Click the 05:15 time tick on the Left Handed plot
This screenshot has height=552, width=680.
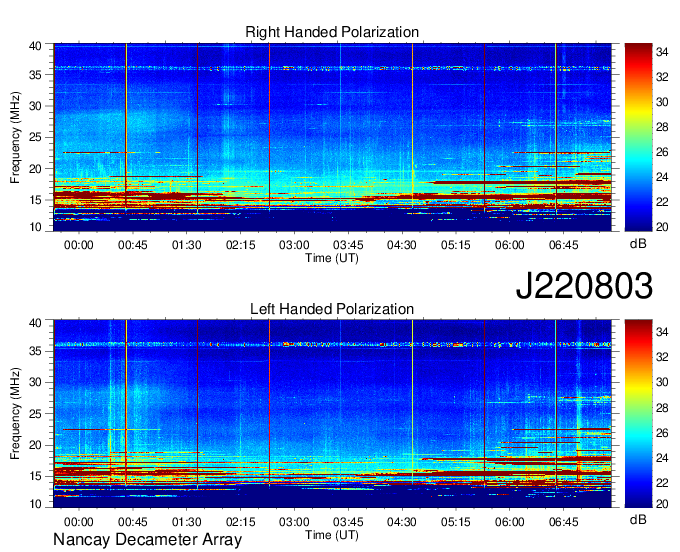tap(456, 522)
